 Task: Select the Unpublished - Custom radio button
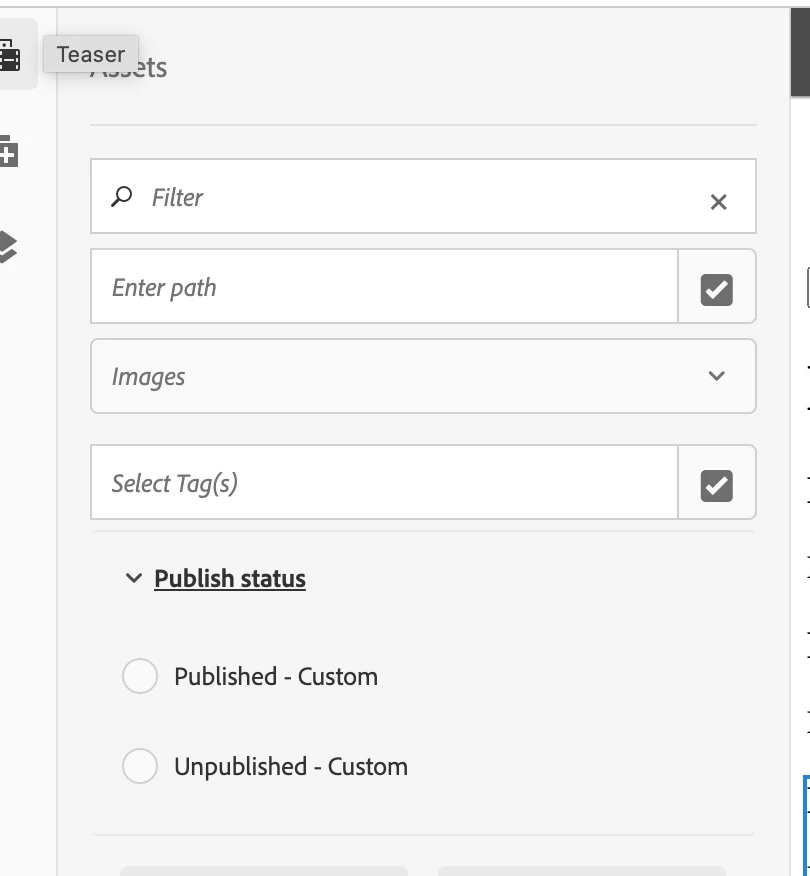[140, 766]
